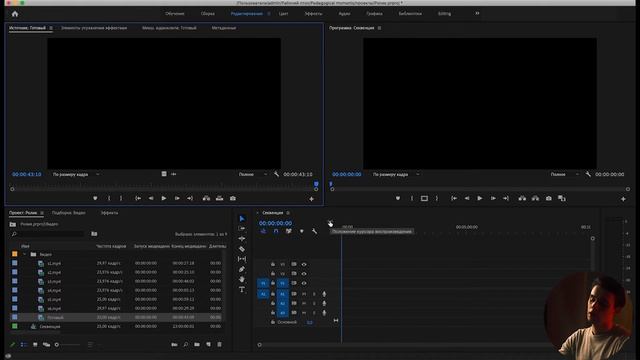This screenshot has width=640, height=360.
Task: Select the Selection arrow tool
Action: pyautogui.click(x=242, y=219)
